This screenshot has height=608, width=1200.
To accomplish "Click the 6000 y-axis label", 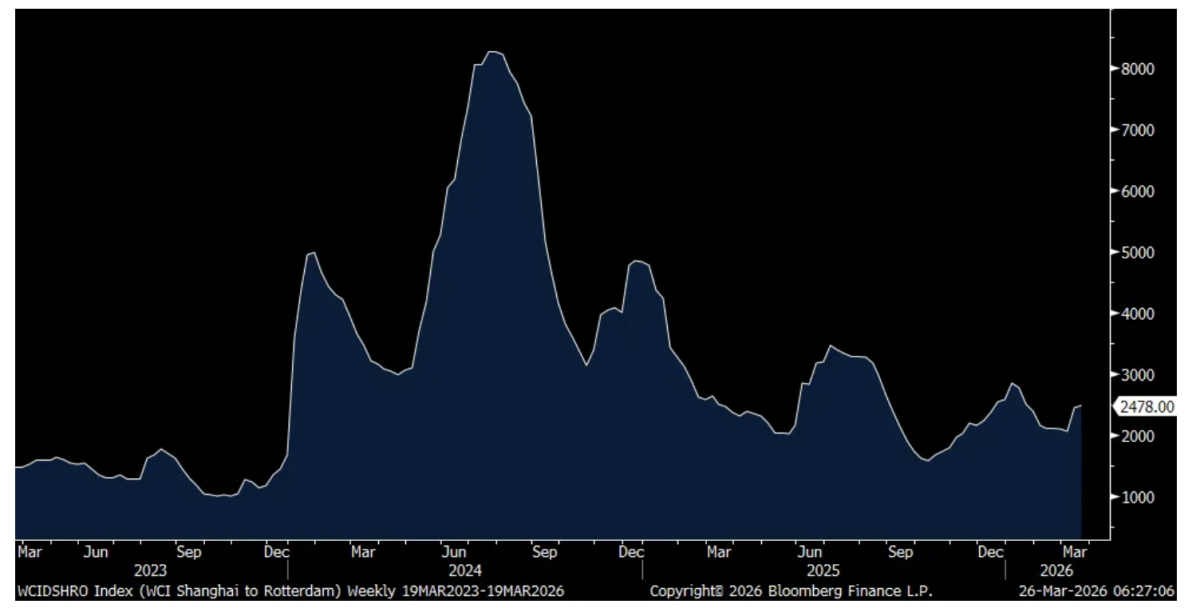I will point(1139,191).
